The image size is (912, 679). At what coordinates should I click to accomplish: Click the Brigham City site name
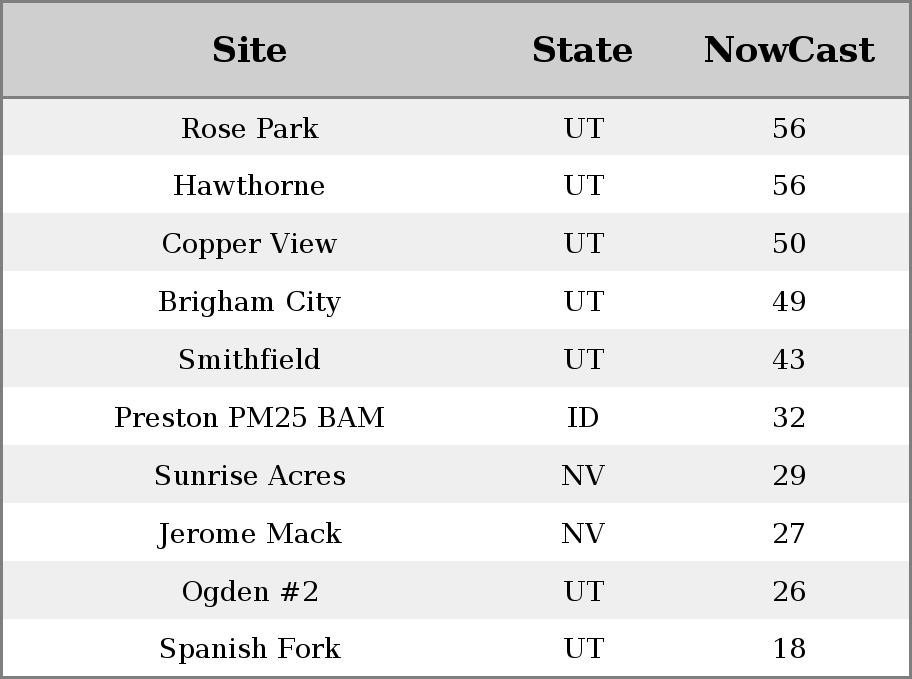(x=249, y=302)
